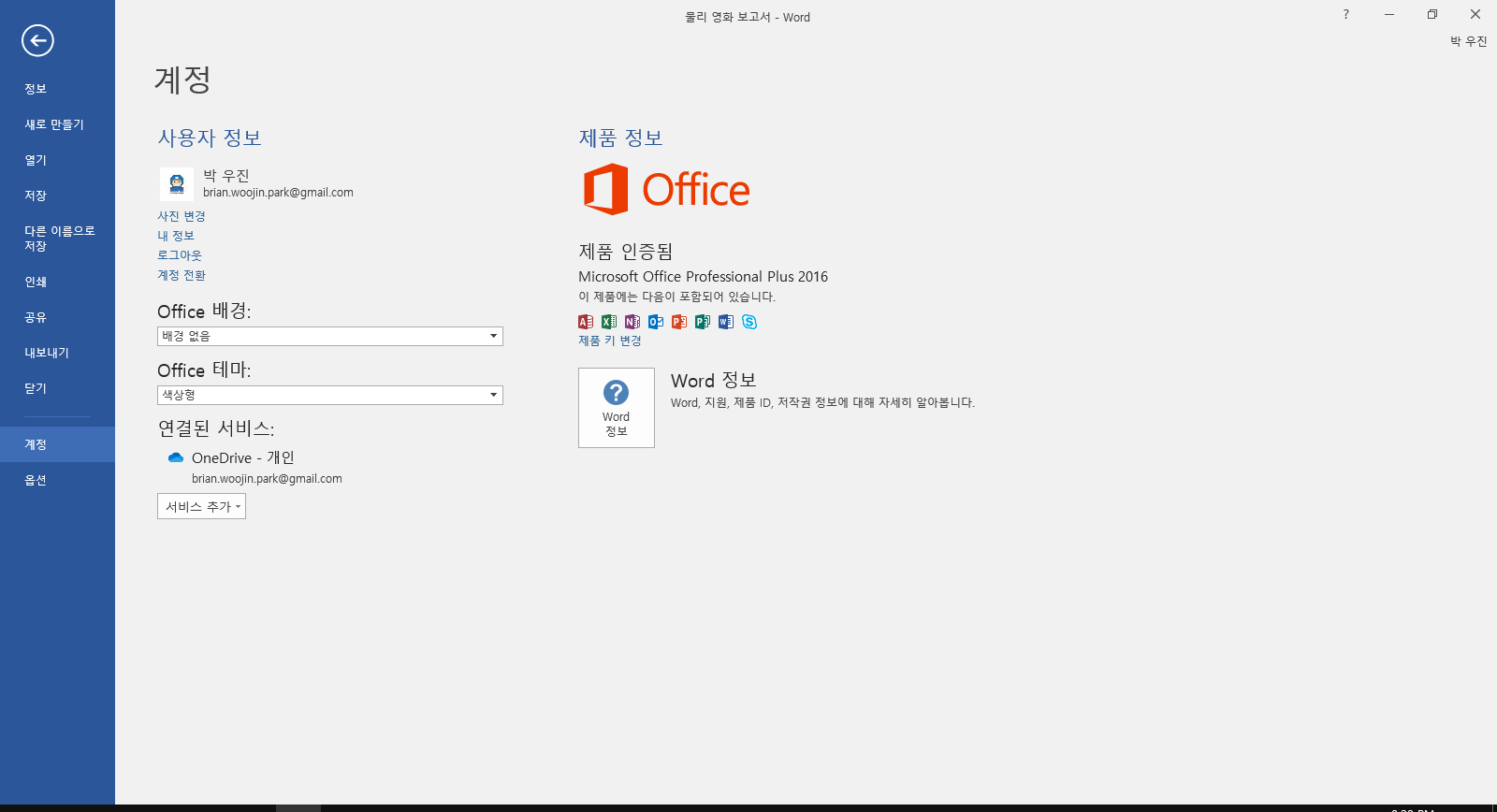
Task: Open the help question mark in title bar
Action: (x=1346, y=14)
